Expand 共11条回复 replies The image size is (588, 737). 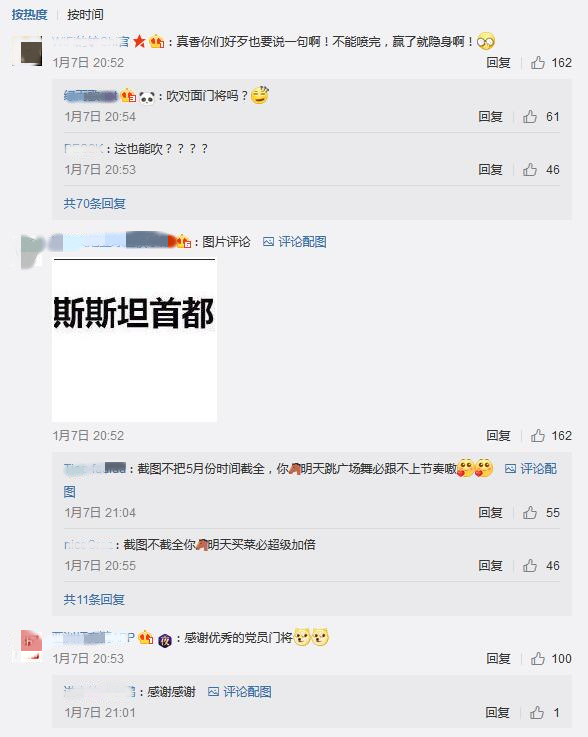[94, 599]
